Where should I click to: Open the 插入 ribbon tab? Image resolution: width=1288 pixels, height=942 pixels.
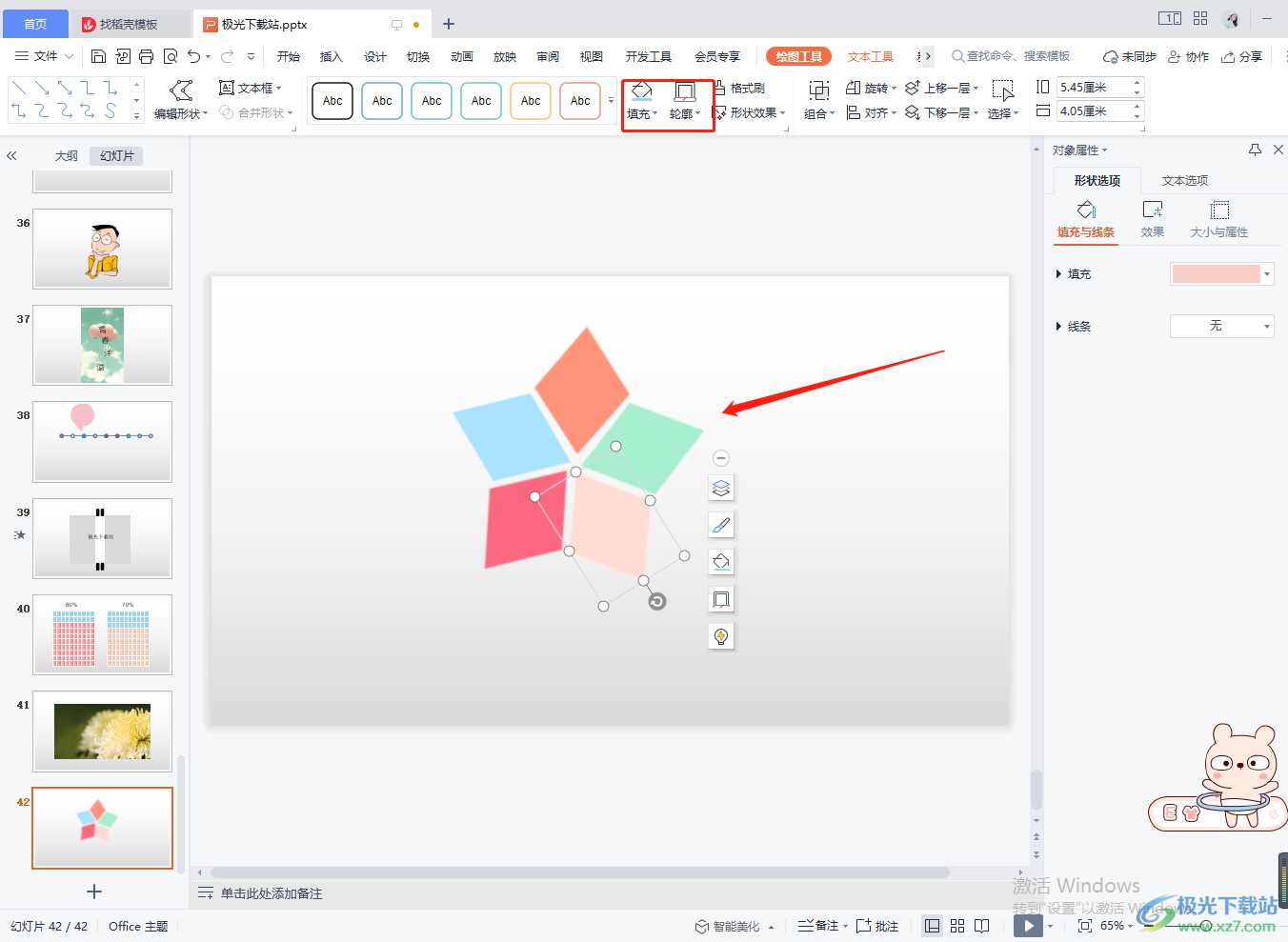point(332,56)
